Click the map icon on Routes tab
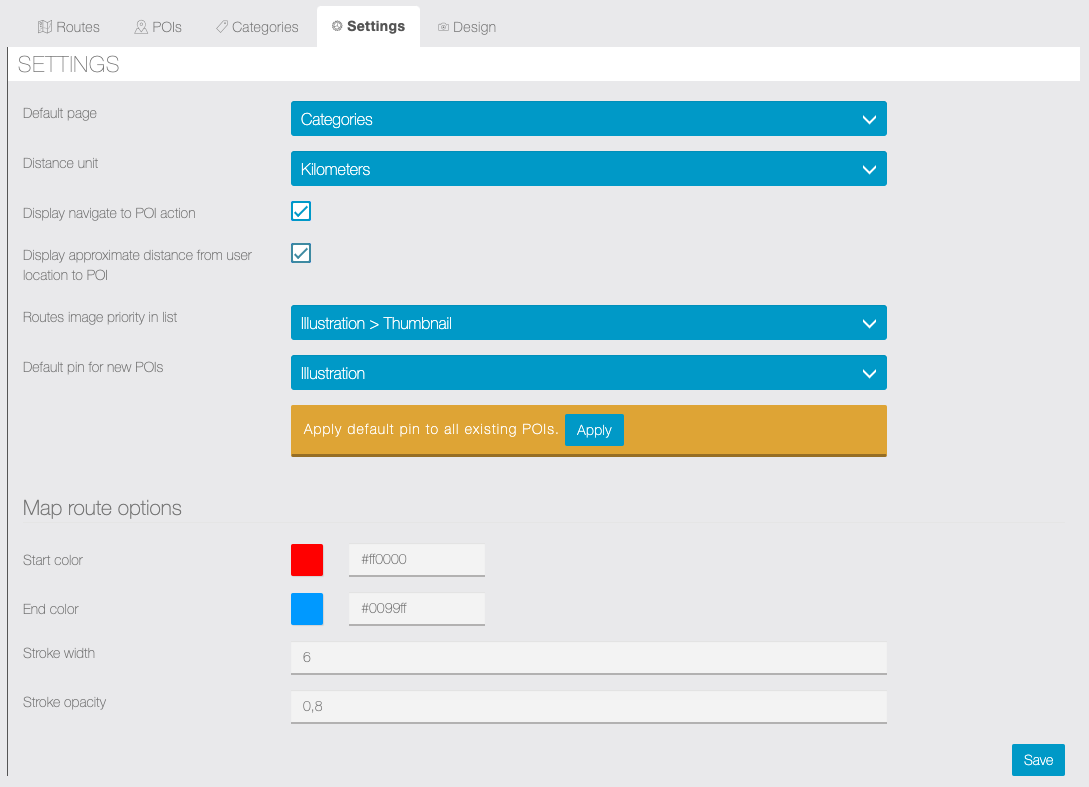This screenshot has height=787, width=1089. pos(44,27)
